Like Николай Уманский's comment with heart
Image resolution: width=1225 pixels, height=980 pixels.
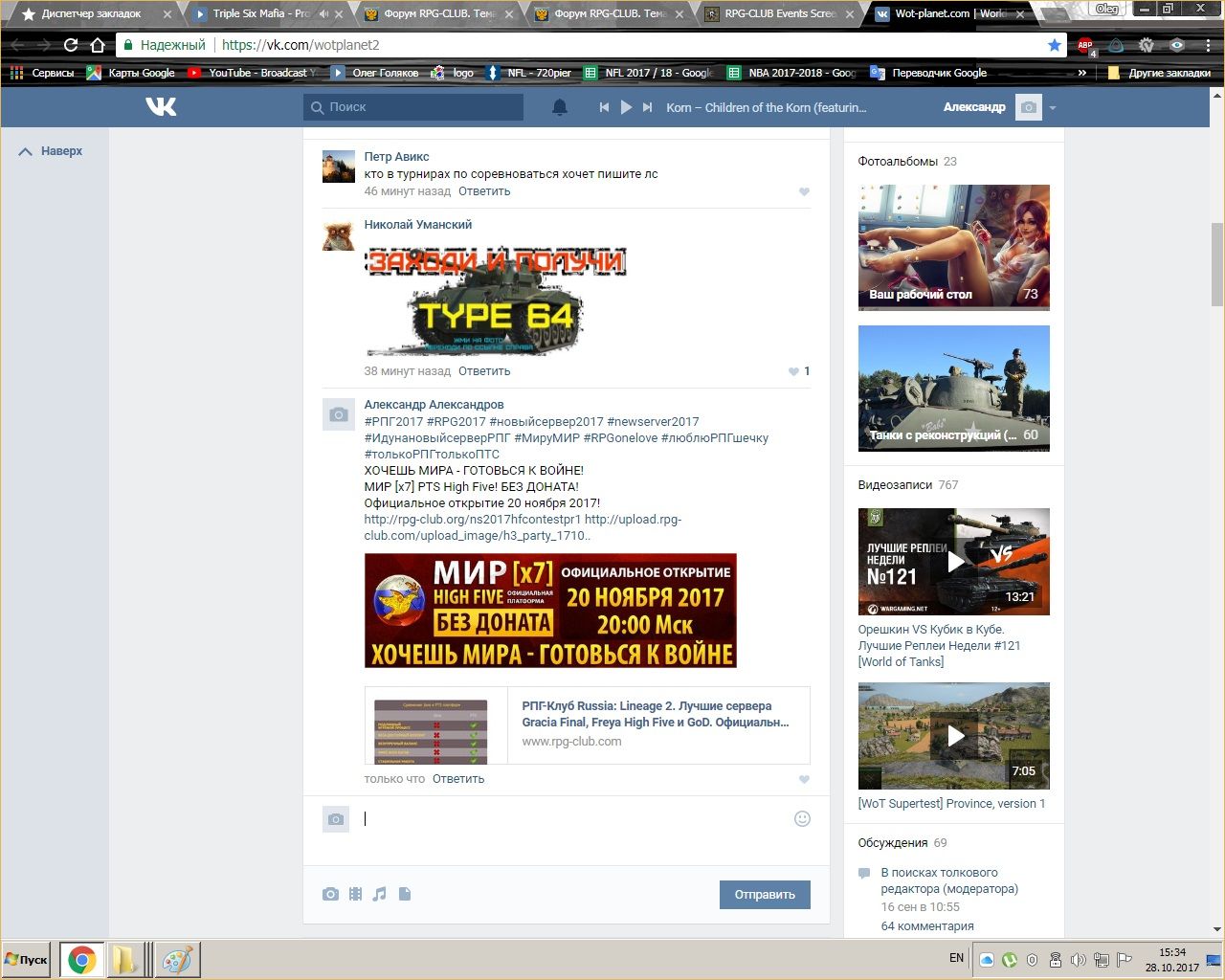[793, 371]
